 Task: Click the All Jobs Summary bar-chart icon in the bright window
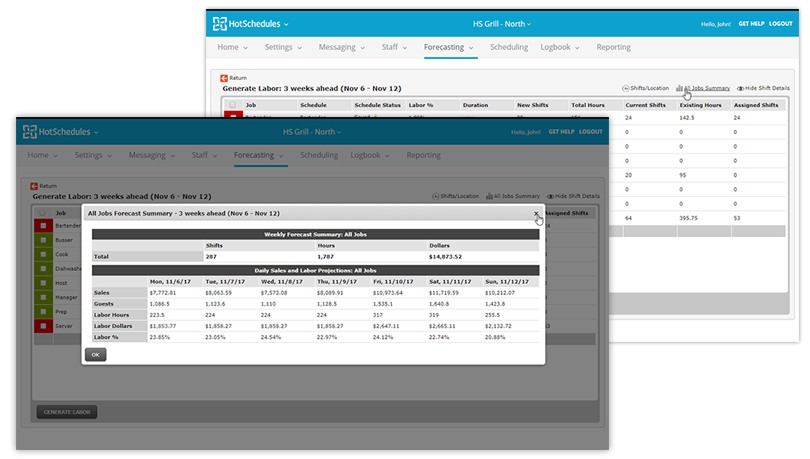pyautogui.click(x=679, y=88)
